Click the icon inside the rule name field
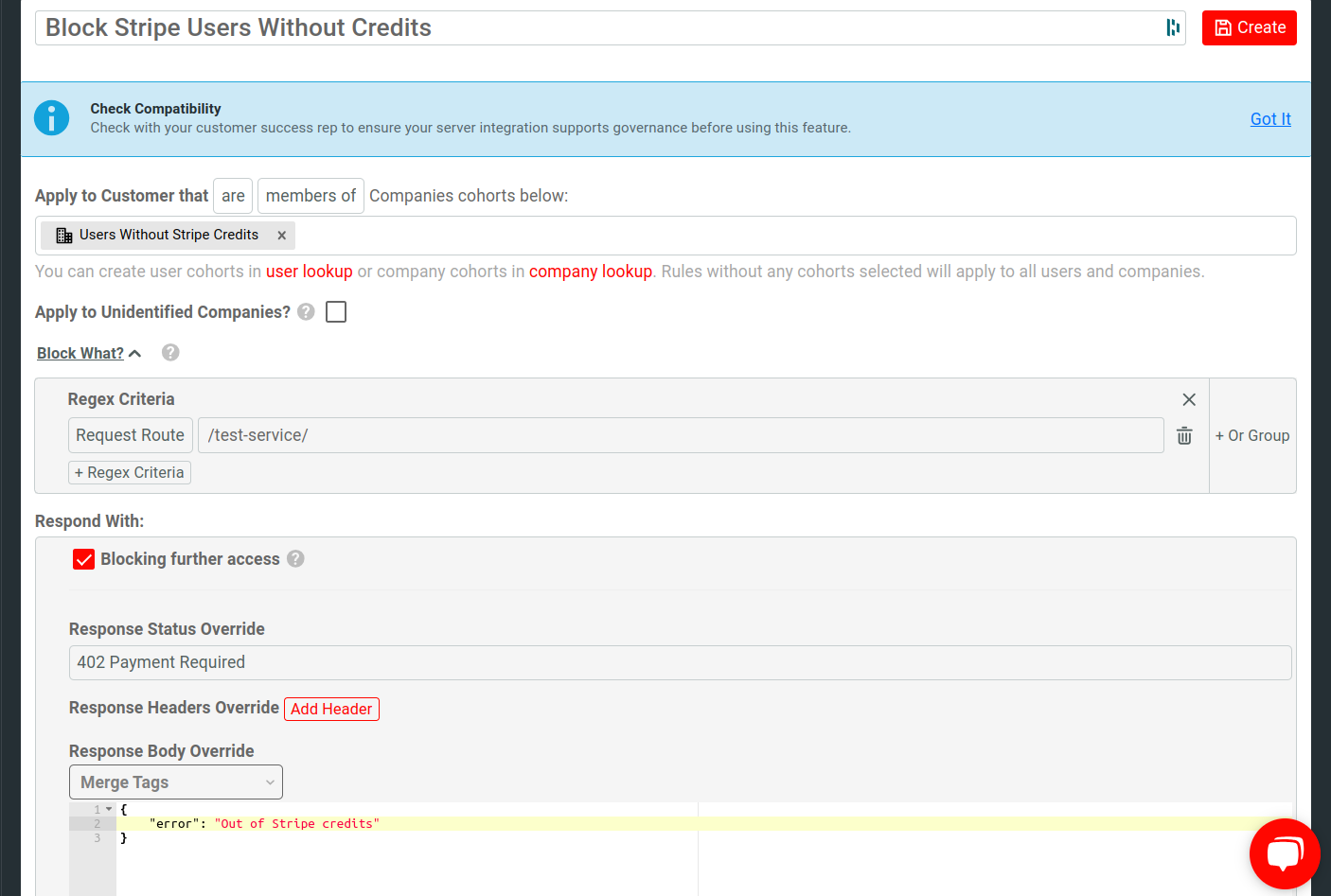 [x=1173, y=27]
